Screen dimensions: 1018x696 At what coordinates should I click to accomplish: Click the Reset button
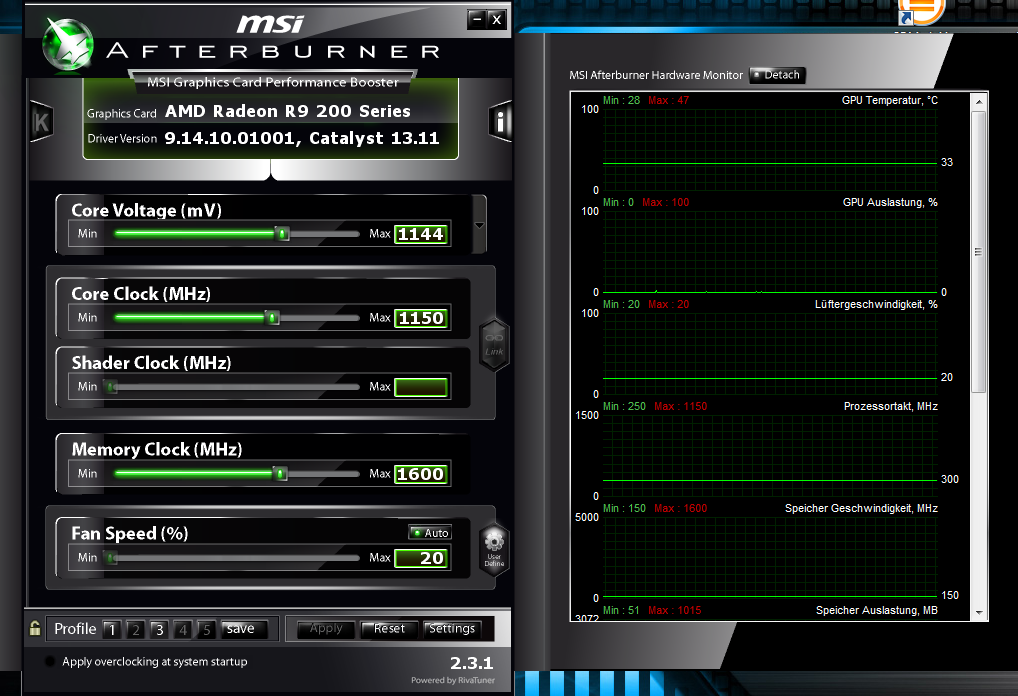pos(390,628)
